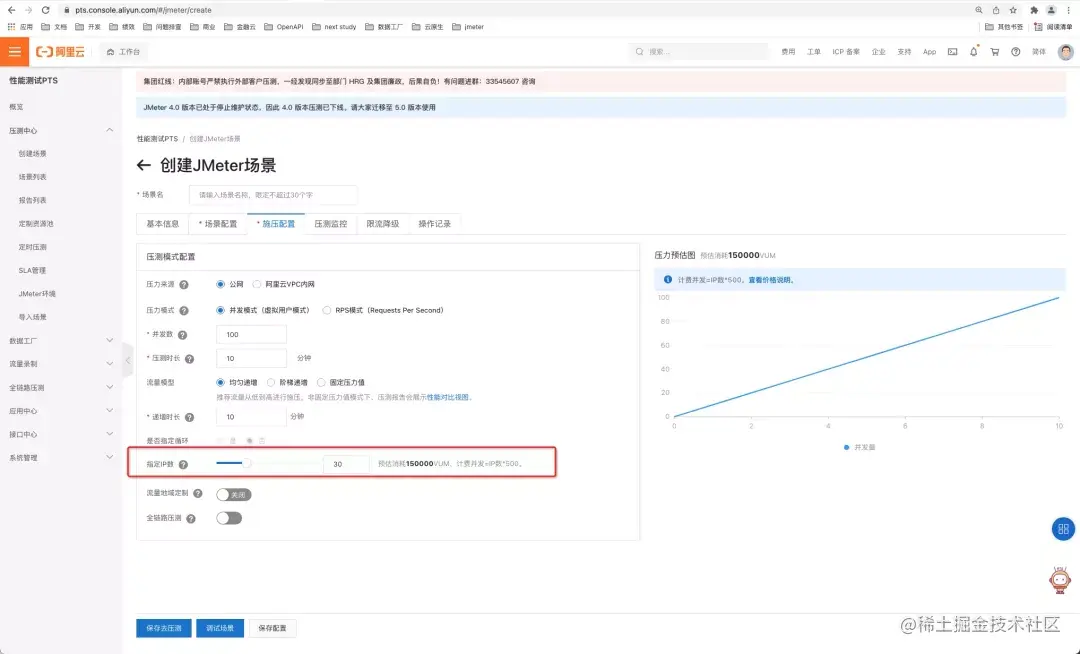The height and width of the screenshot is (654, 1080).
Task: Switch to the 场景配置 tab
Action: point(218,224)
